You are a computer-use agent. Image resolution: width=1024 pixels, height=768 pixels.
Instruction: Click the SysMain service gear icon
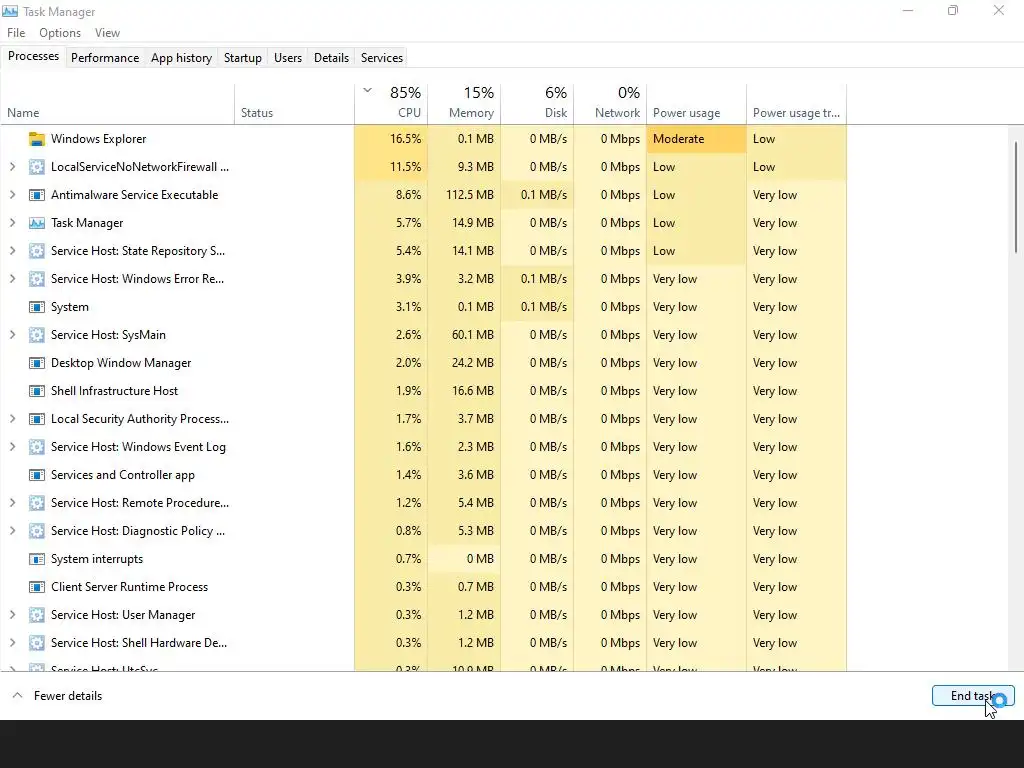(37, 335)
